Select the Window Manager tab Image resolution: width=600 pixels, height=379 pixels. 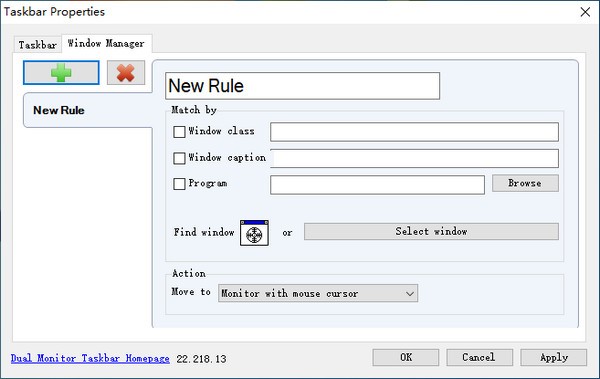(106, 43)
